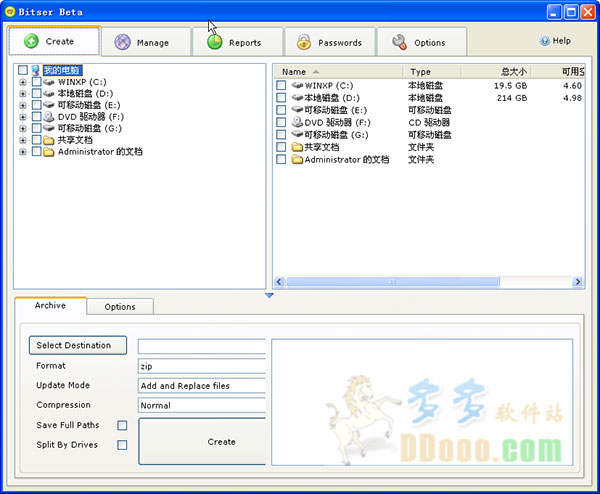Click scroll-right arrow of file list
Image resolution: width=600 pixels, height=494 pixels.
[x=577, y=282]
